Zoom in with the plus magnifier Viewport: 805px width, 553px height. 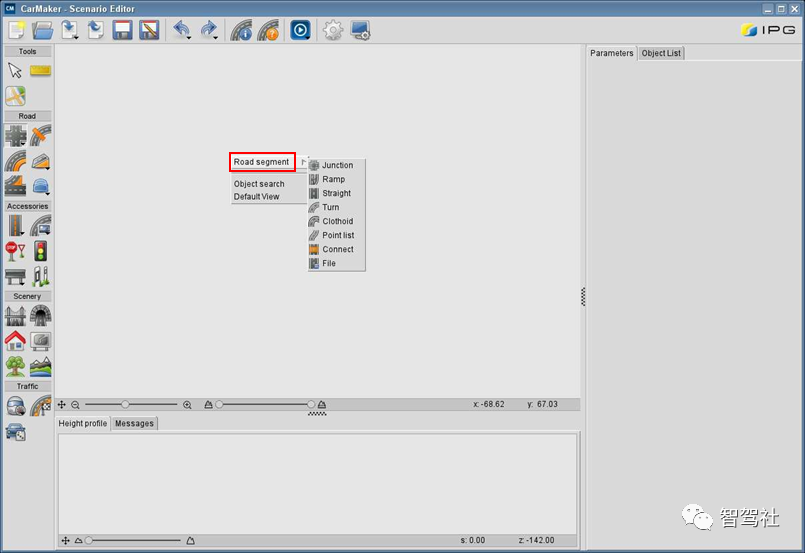point(187,405)
